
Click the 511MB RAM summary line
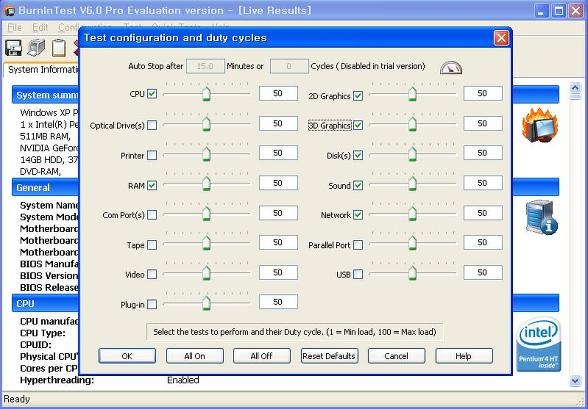coord(45,136)
